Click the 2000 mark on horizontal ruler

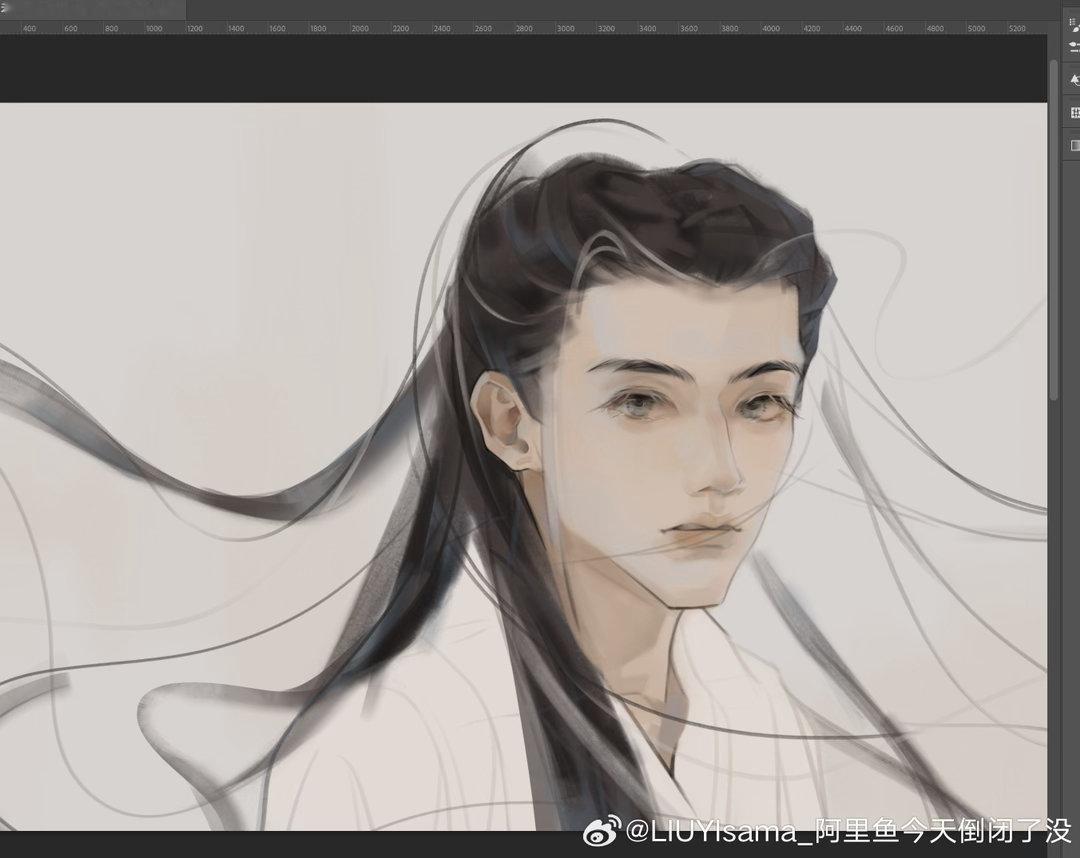pyautogui.click(x=360, y=28)
